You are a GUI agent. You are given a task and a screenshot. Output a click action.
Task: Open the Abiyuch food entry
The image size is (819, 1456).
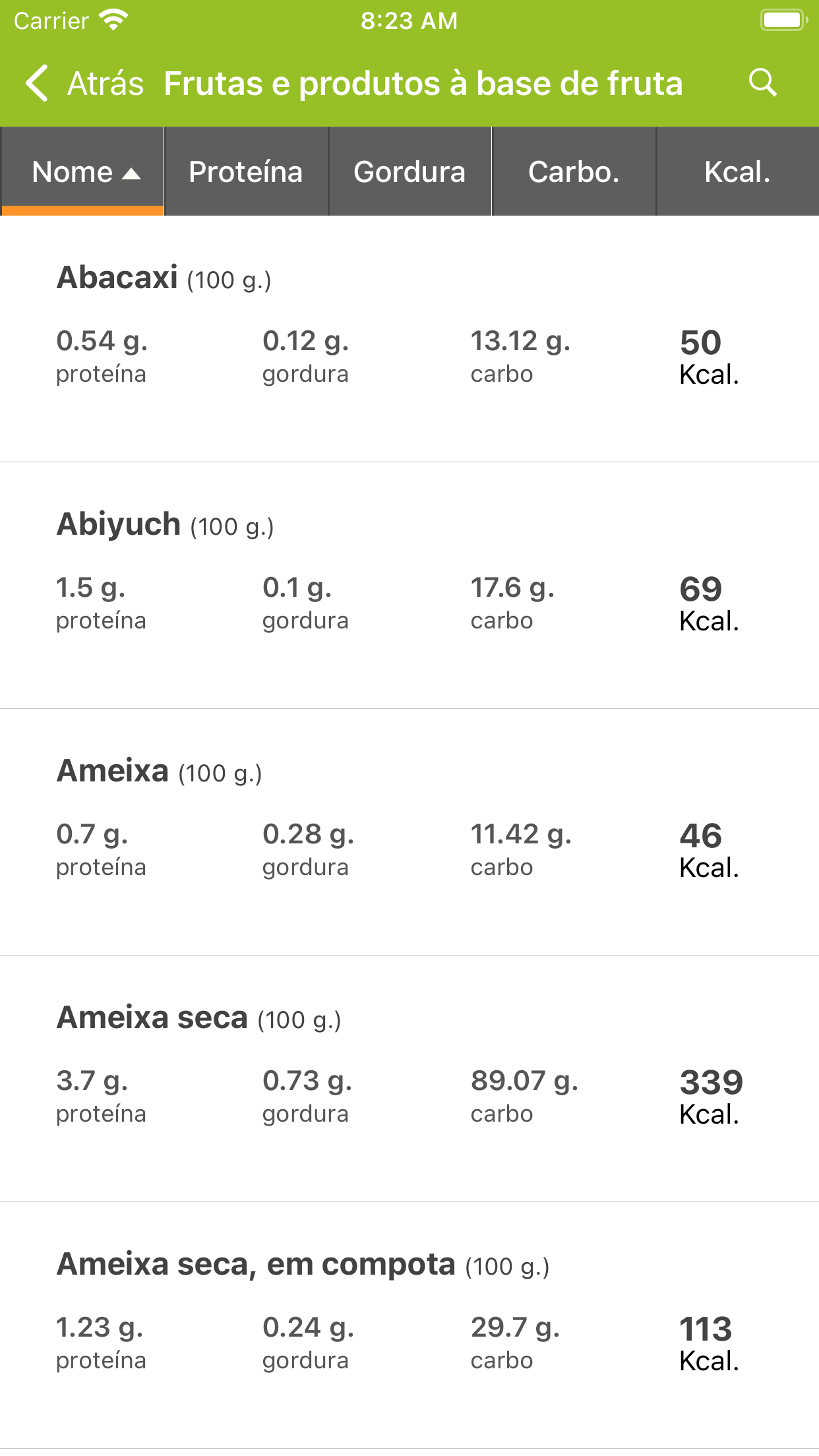coord(119,524)
